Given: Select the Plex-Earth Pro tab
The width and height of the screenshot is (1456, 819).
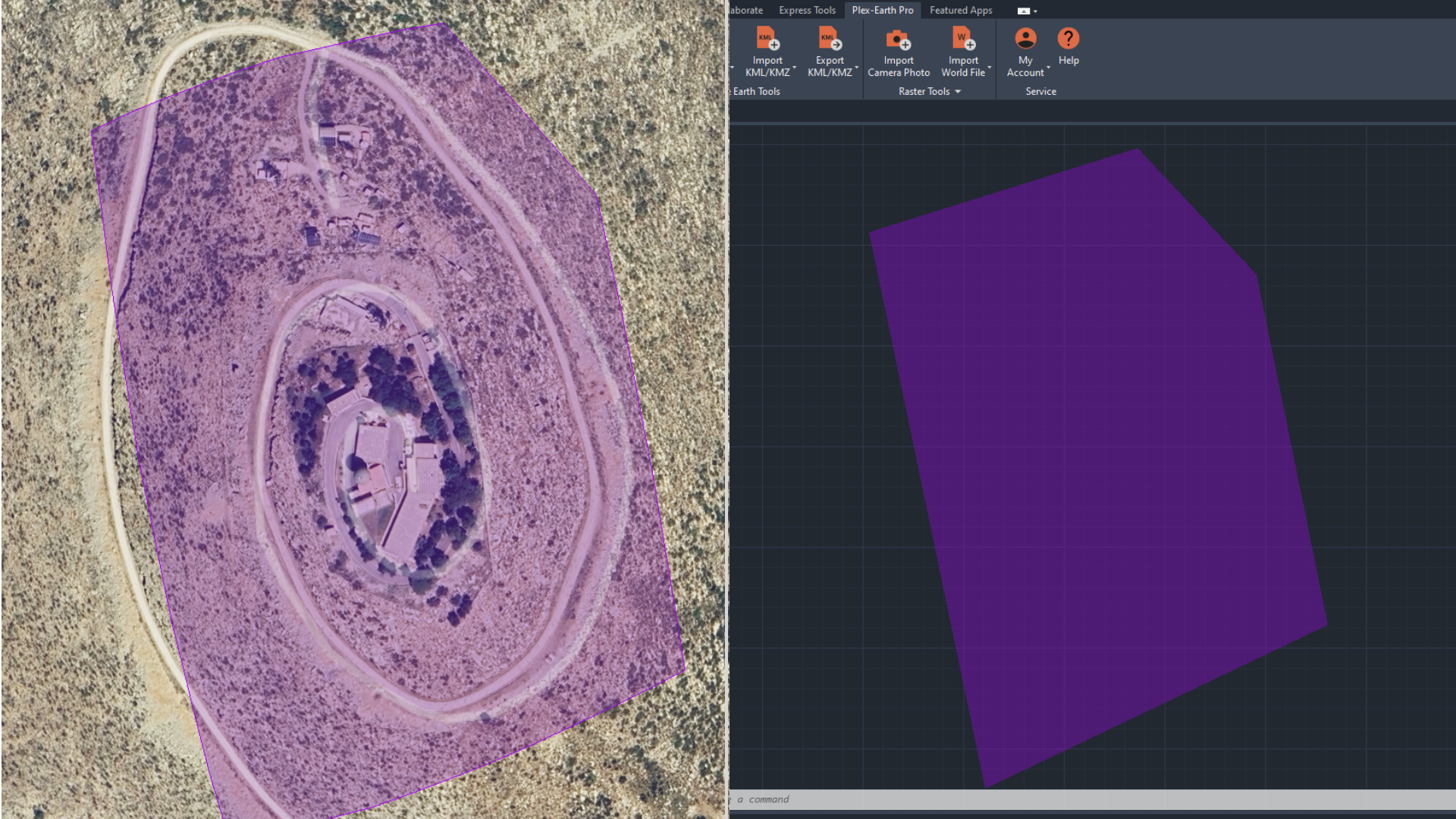Looking at the screenshot, I should (x=882, y=10).
